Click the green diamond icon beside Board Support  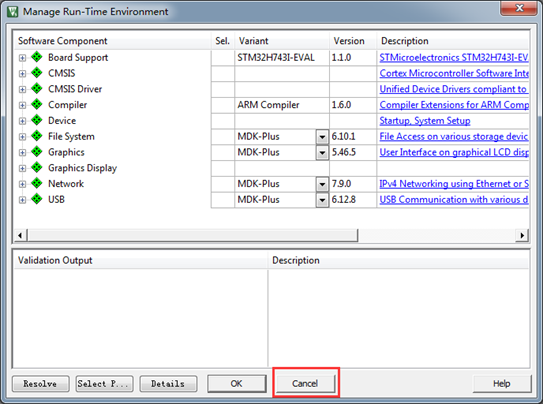[x=37, y=57]
